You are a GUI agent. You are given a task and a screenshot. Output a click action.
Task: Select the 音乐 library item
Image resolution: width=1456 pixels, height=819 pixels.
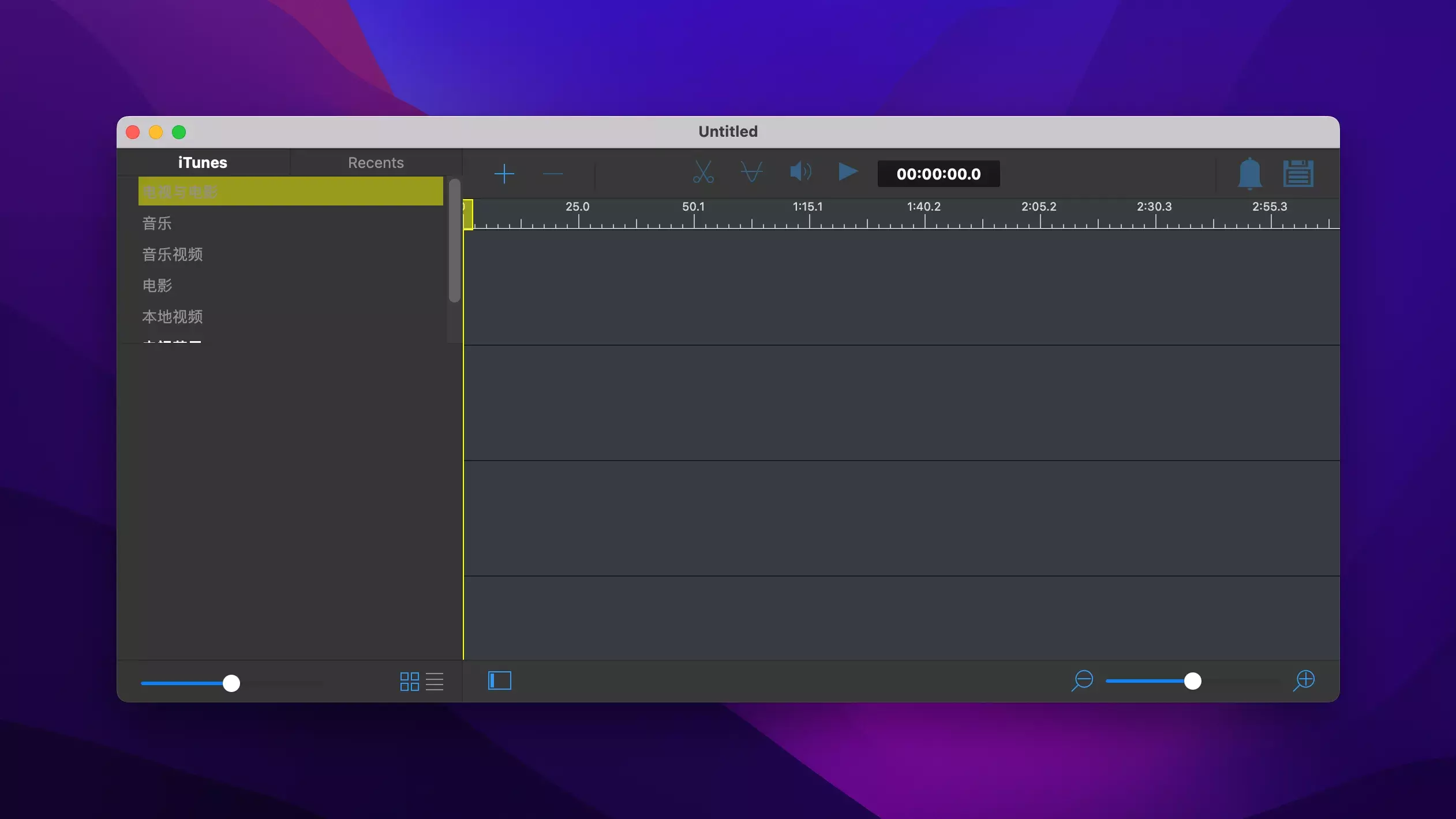tap(157, 223)
